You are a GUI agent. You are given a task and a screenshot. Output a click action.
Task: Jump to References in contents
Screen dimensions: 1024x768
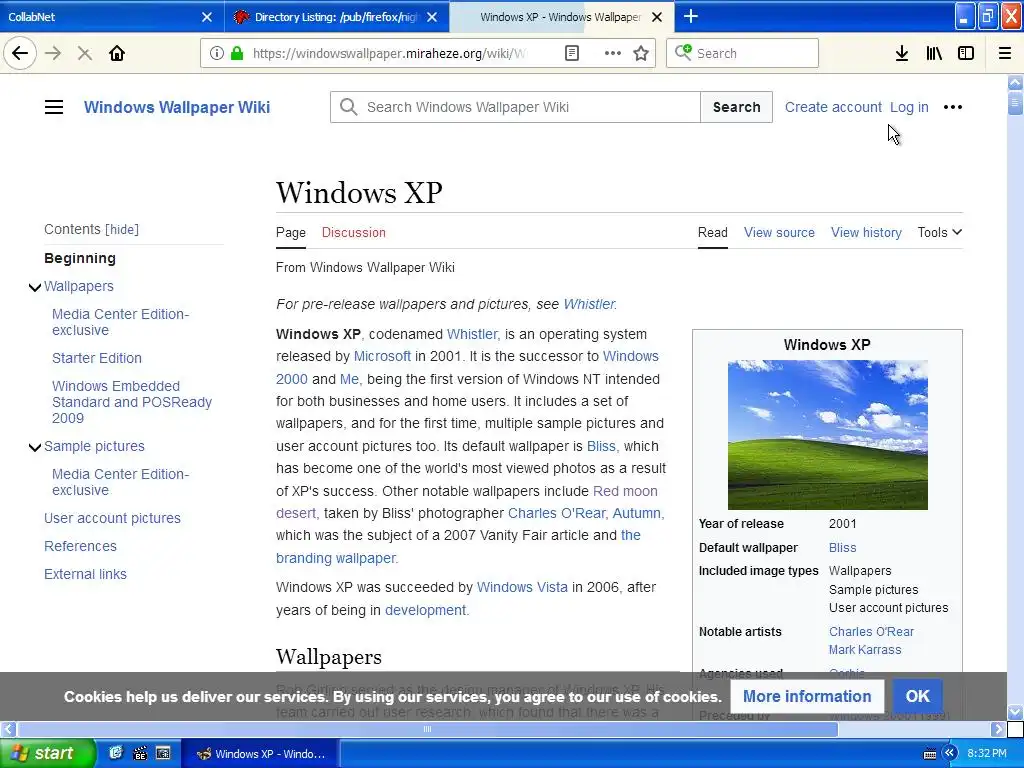[80, 546]
